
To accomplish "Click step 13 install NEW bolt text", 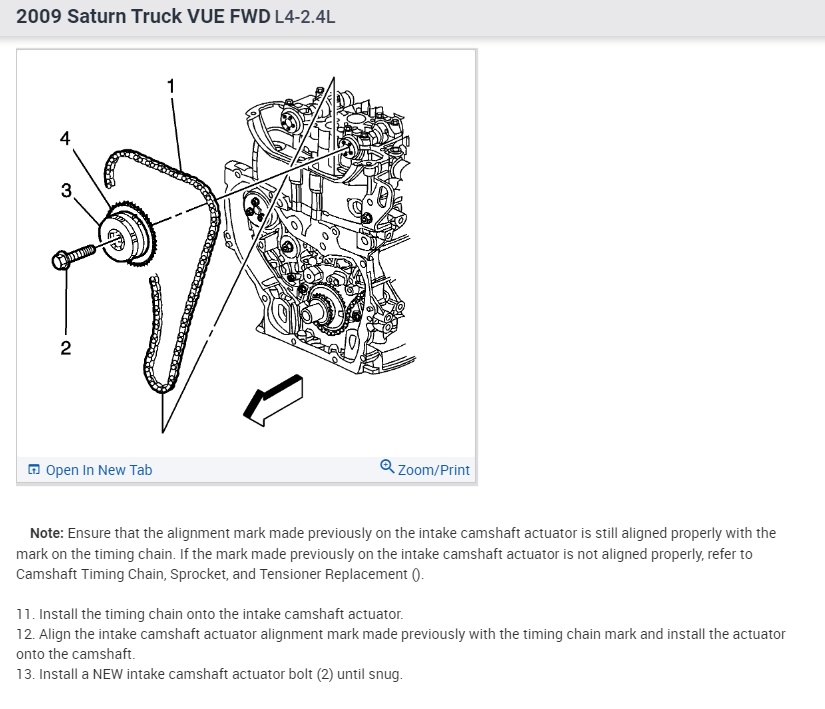I will coord(209,674).
